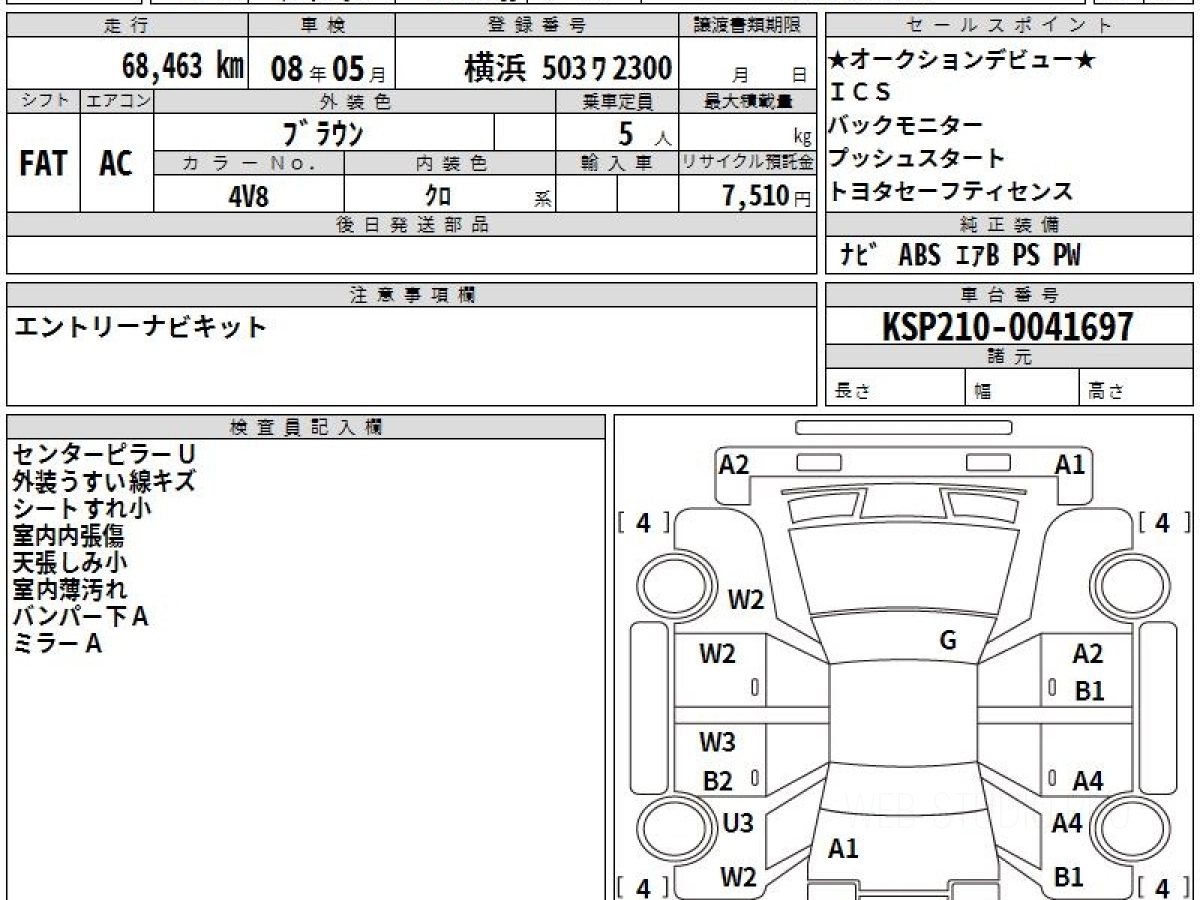Click the 68,463 km mileage value
The width and height of the screenshot is (1200, 900).
(x=182, y=67)
